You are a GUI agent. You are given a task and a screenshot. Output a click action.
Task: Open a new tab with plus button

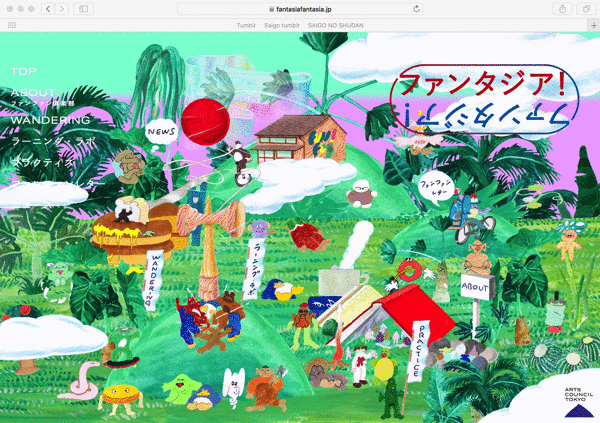point(594,25)
